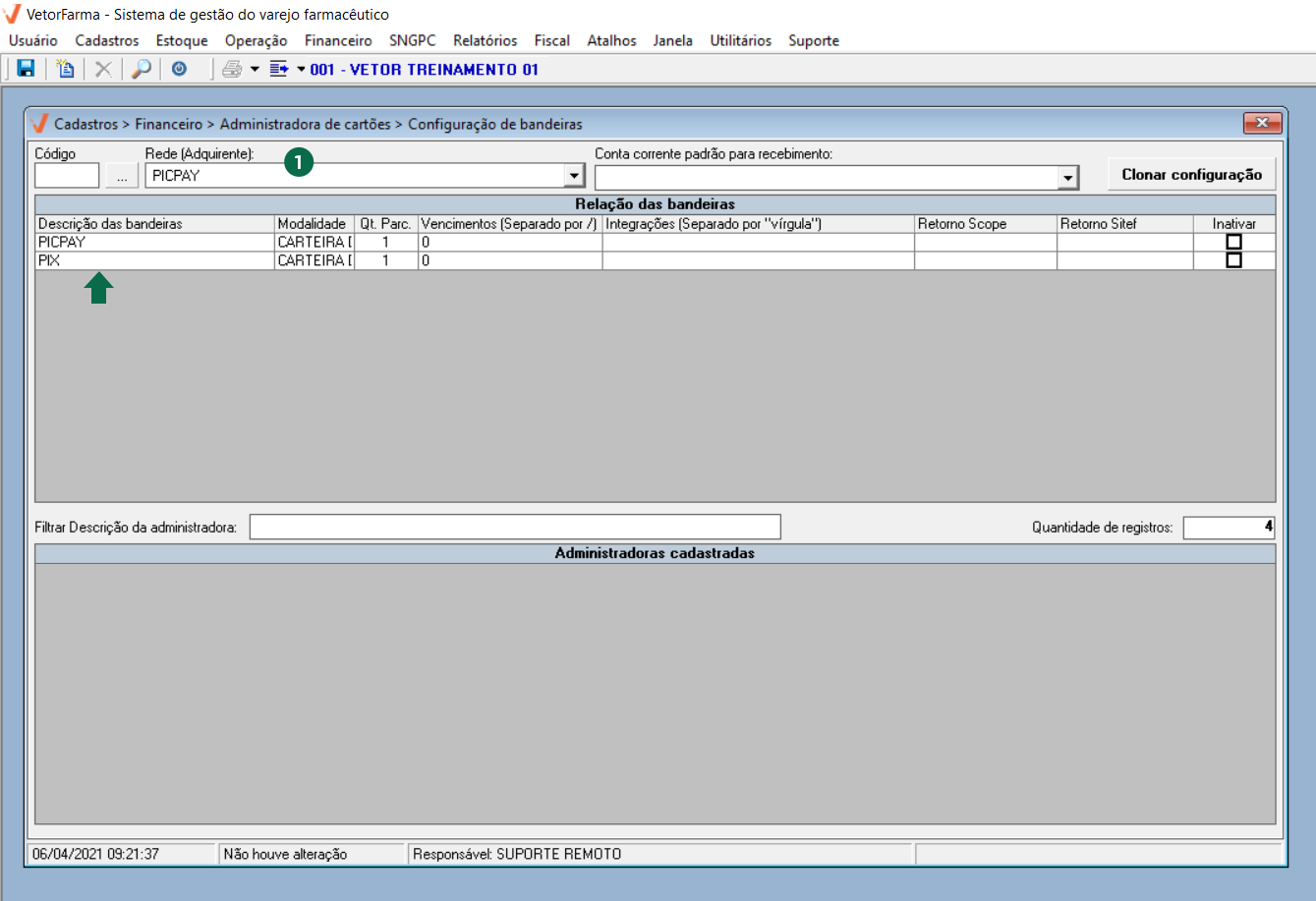Click Qt. Parc. value of PICPAY row
The width and height of the screenshot is (1316, 901).
pos(386,242)
